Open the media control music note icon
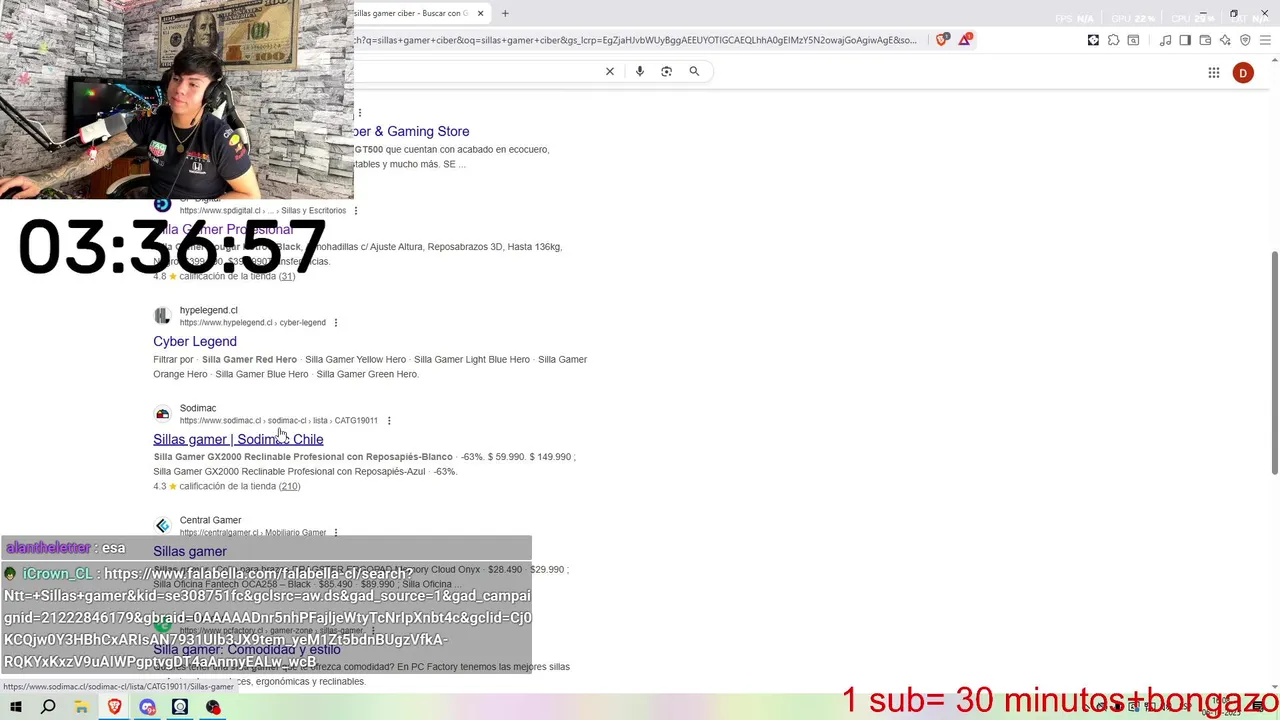 pos(1165,40)
